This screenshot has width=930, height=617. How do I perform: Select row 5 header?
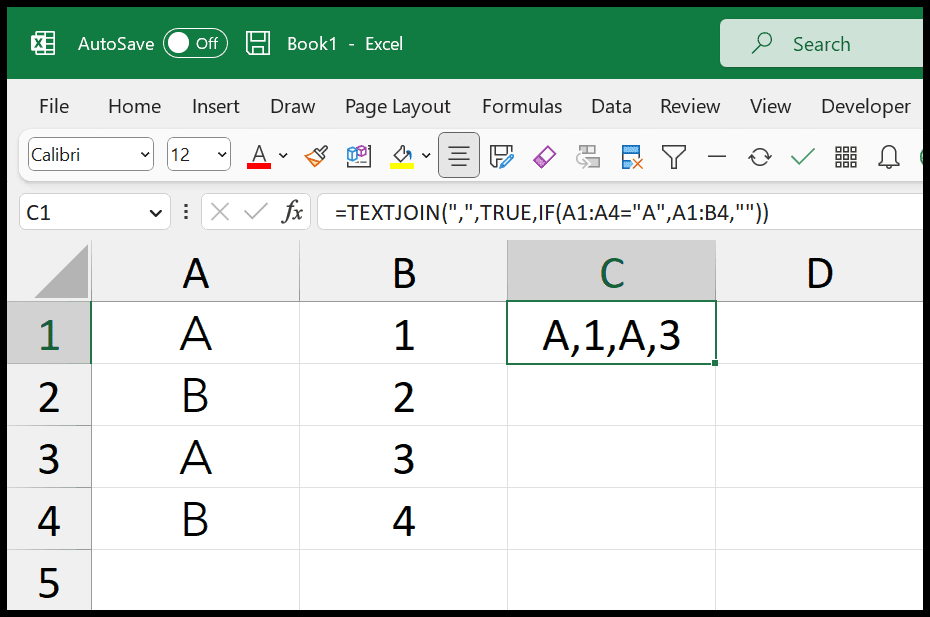49,581
